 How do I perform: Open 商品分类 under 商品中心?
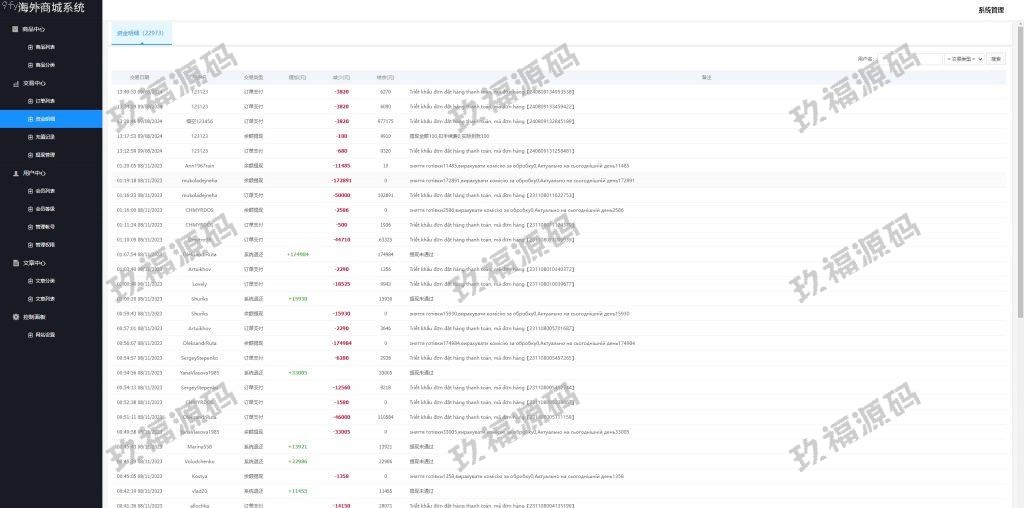point(45,65)
